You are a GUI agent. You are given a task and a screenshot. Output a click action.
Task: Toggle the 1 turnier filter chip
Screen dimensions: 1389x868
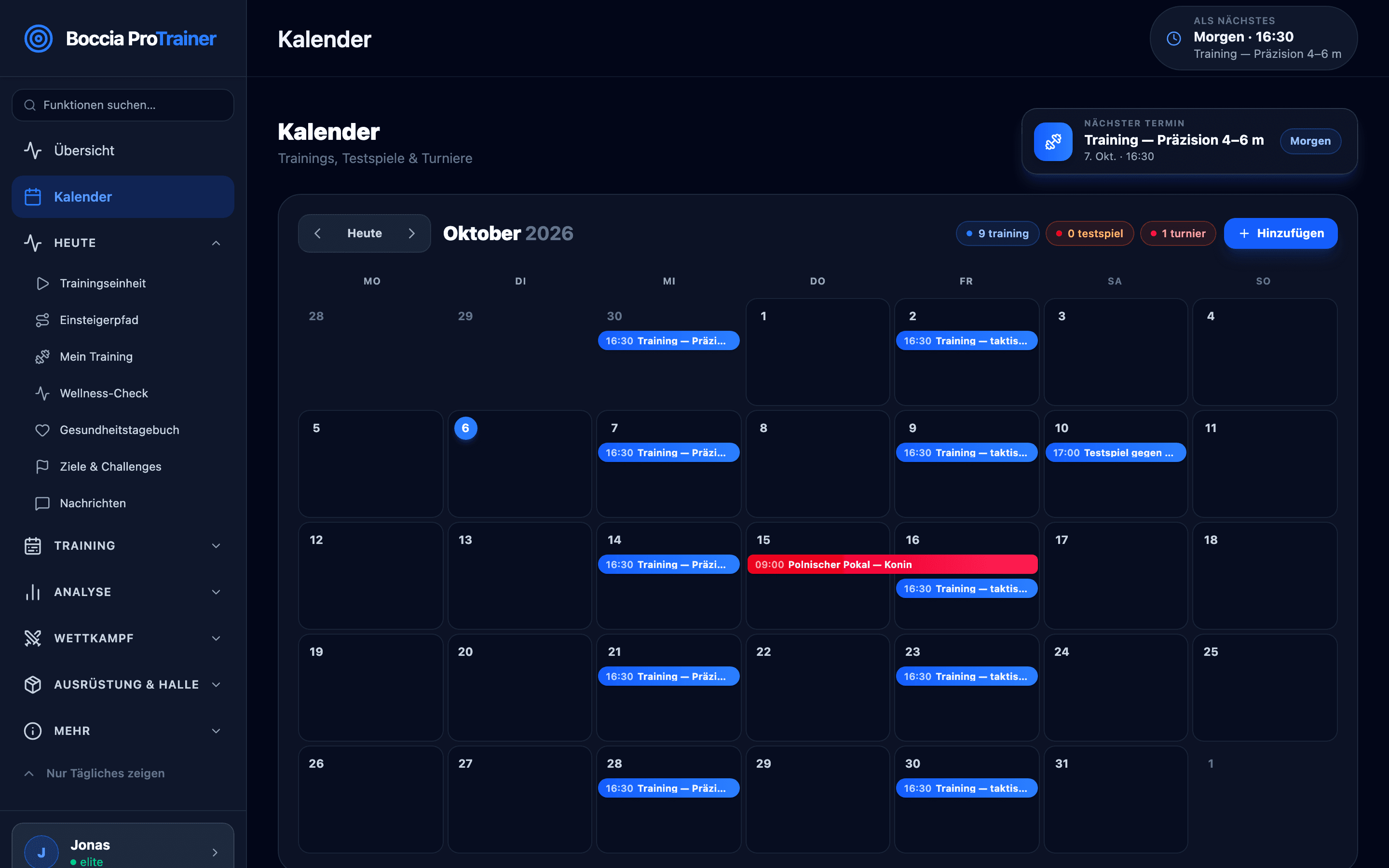pyautogui.click(x=1178, y=234)
